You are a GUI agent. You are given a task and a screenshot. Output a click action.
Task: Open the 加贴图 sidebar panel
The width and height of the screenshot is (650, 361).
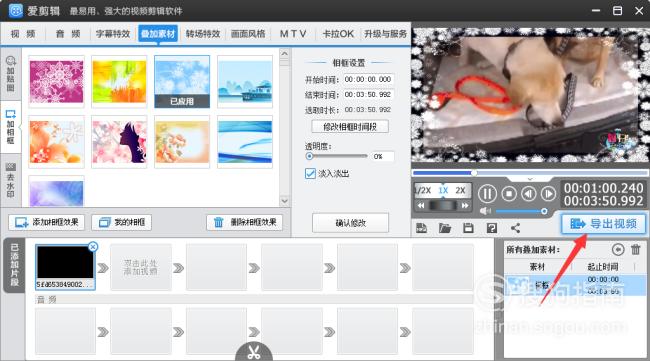10,74
